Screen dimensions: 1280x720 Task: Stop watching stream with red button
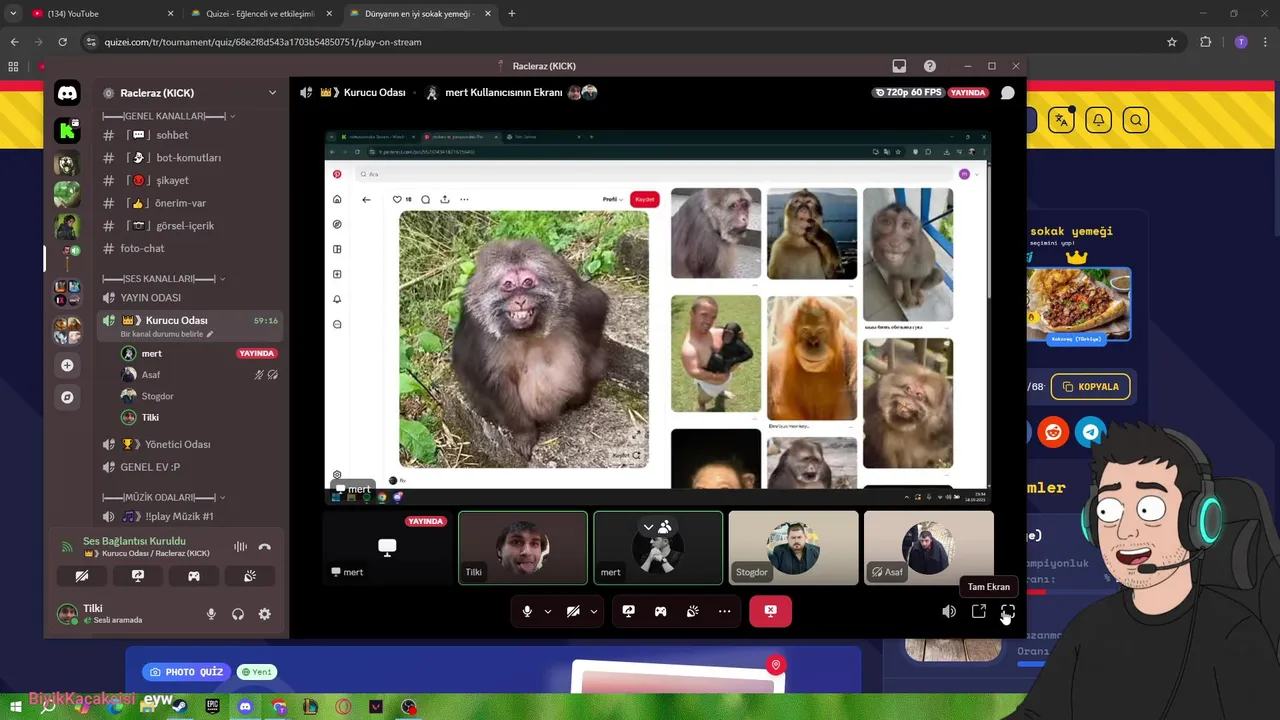click(x=770, y=611)
